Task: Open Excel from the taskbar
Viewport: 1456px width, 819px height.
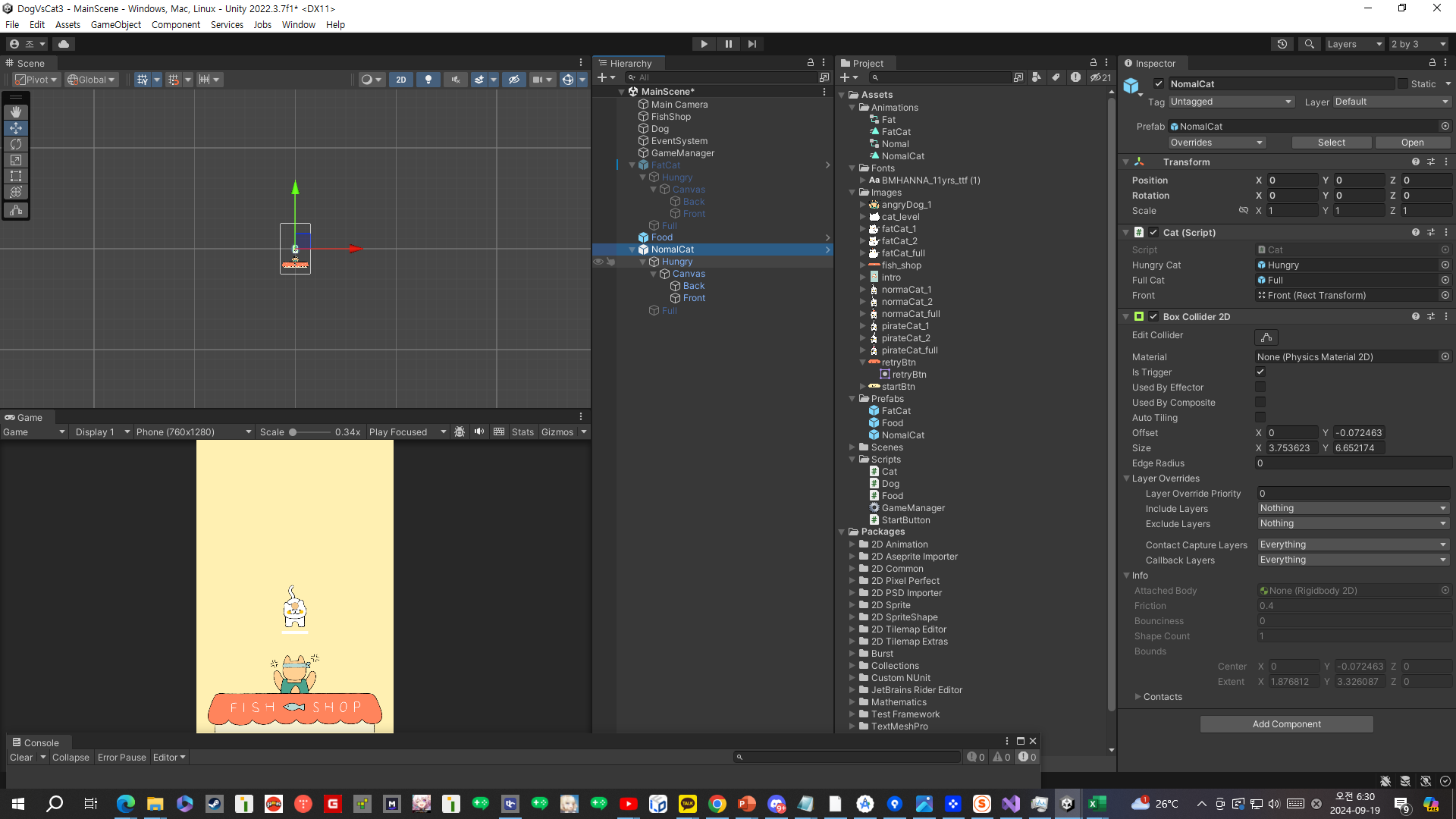Action: pyautogui.click(x=1097, y=804)
